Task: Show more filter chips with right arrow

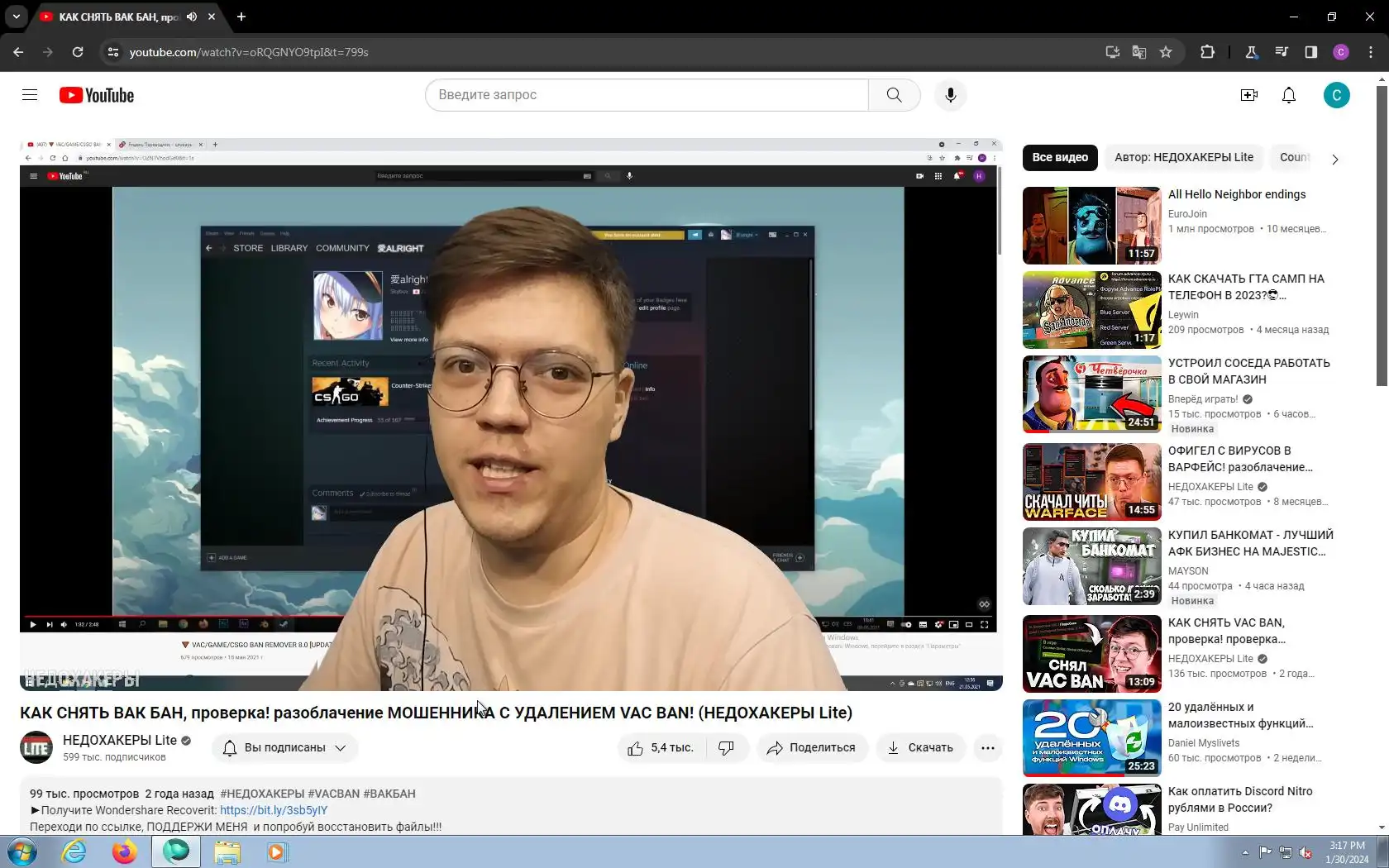Action: [1334, 159]
